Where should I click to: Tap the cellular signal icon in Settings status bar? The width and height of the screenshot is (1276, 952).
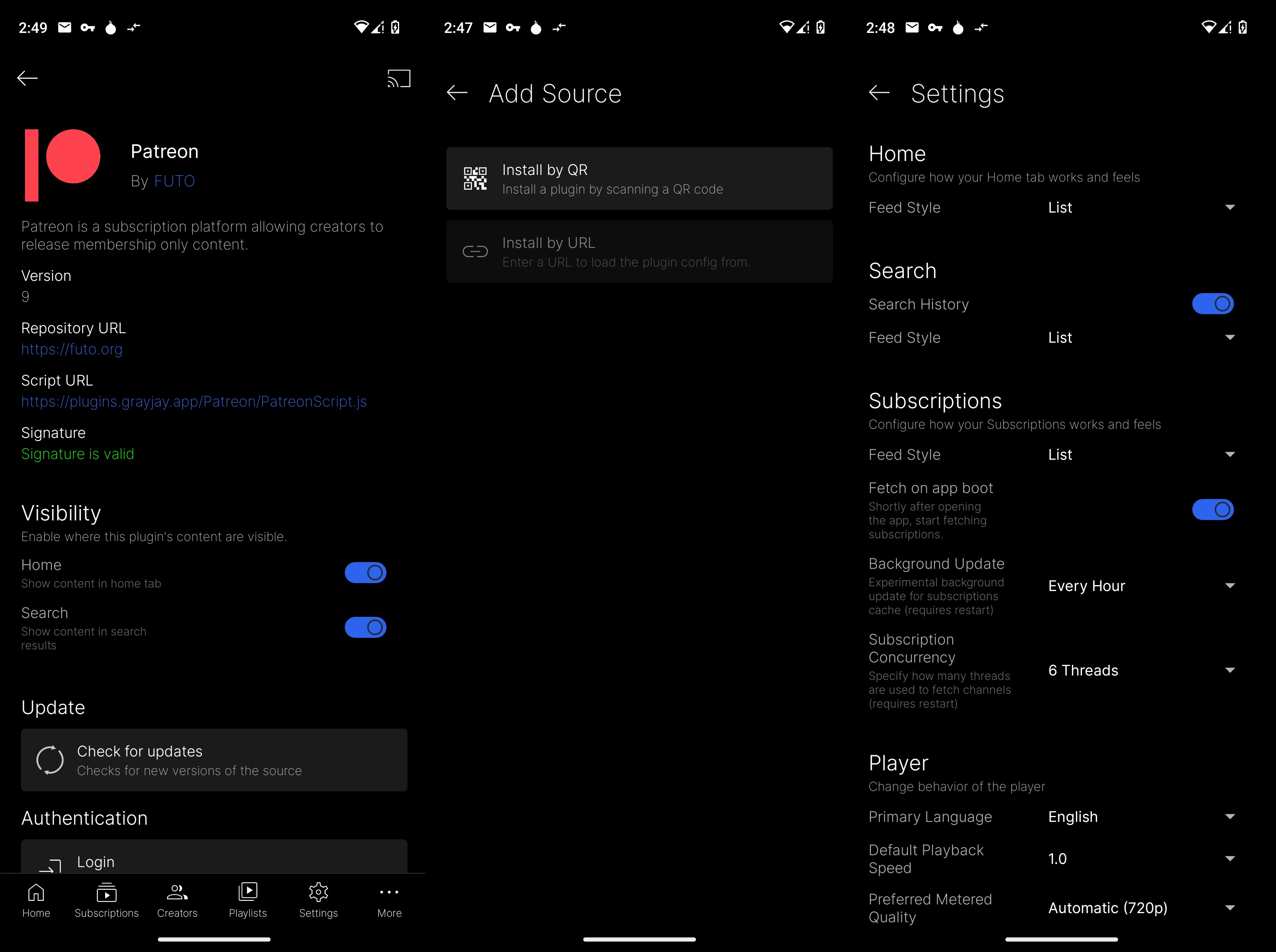[x=1225, y=27]
